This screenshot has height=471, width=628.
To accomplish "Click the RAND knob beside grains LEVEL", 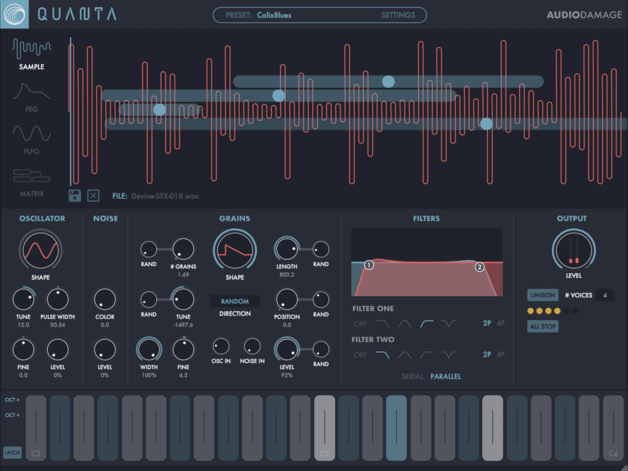I will point(321,349).
